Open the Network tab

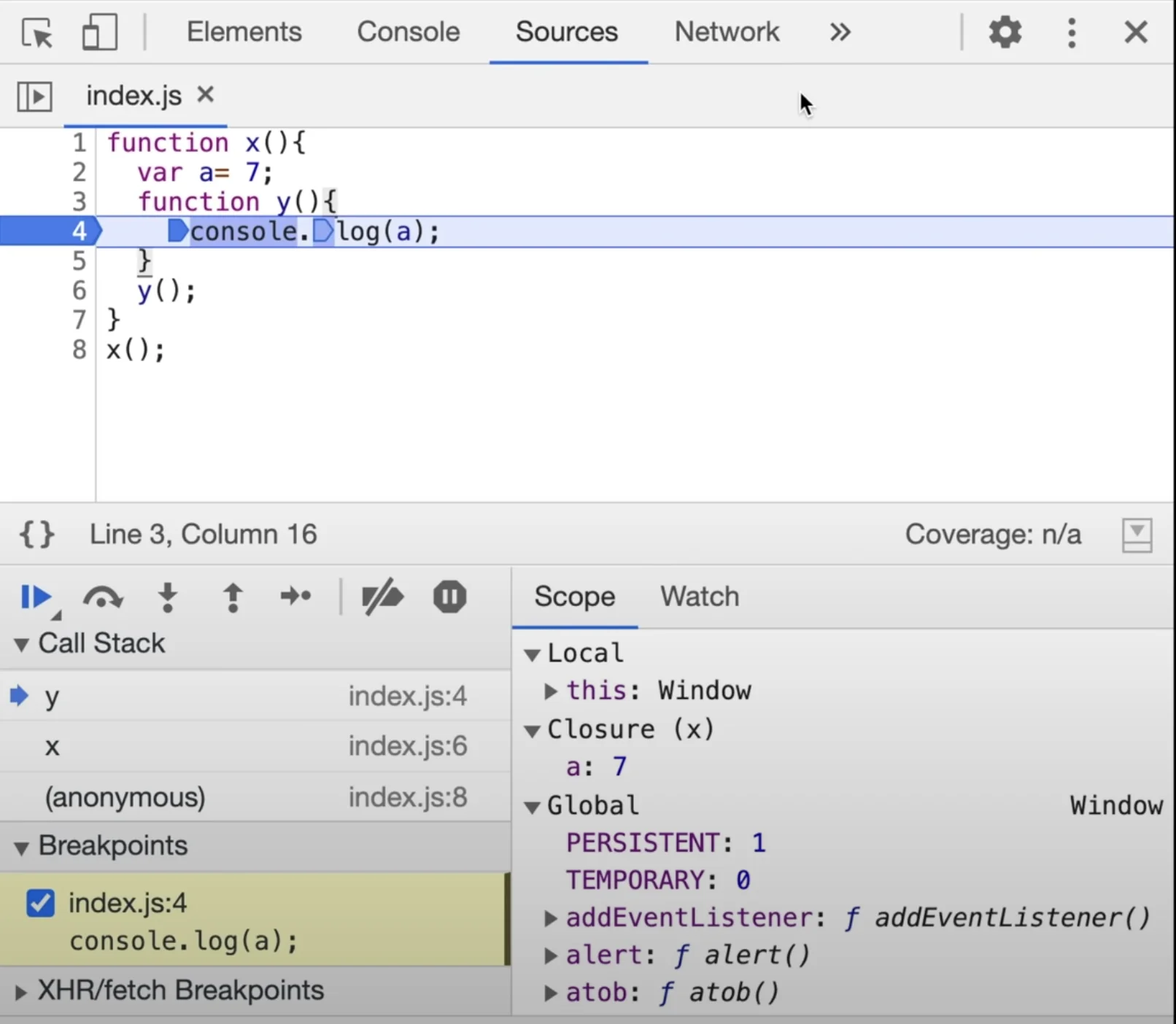click(727, 32)
